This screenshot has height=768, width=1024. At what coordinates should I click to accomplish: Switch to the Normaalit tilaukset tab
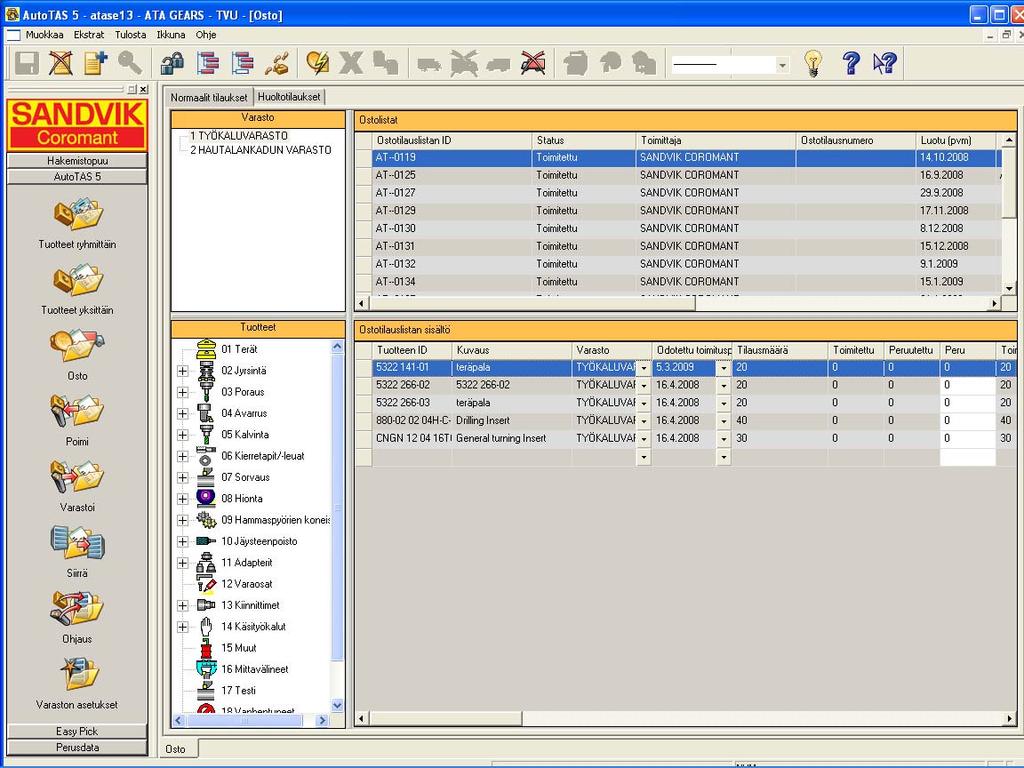(208, 97)
